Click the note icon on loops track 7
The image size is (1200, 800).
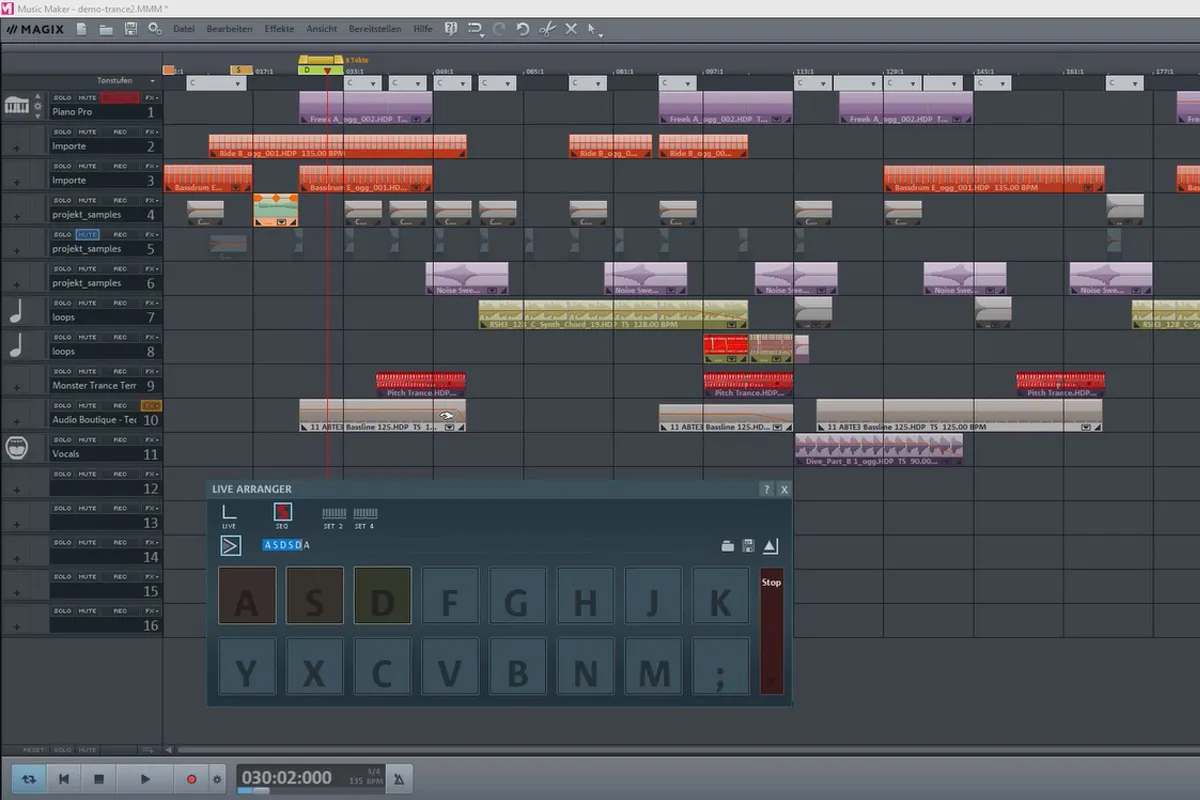(x=16, y=310)
